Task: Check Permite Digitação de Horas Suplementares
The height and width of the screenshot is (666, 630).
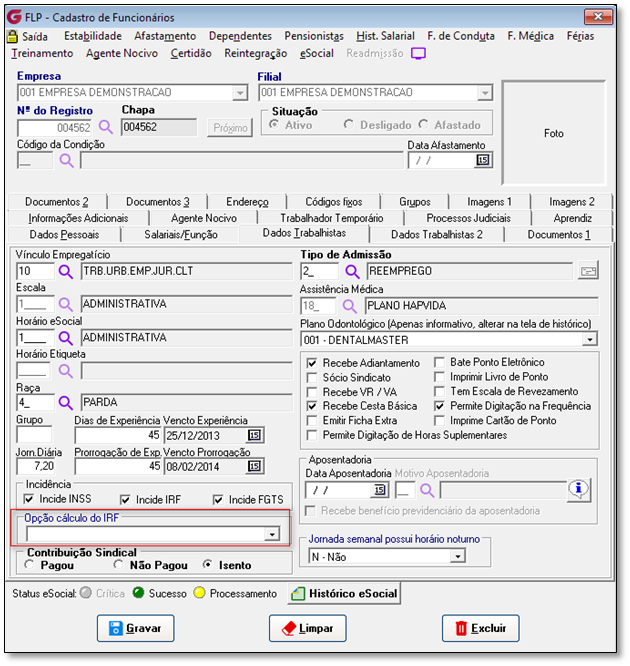Action: tap(312, 435)
